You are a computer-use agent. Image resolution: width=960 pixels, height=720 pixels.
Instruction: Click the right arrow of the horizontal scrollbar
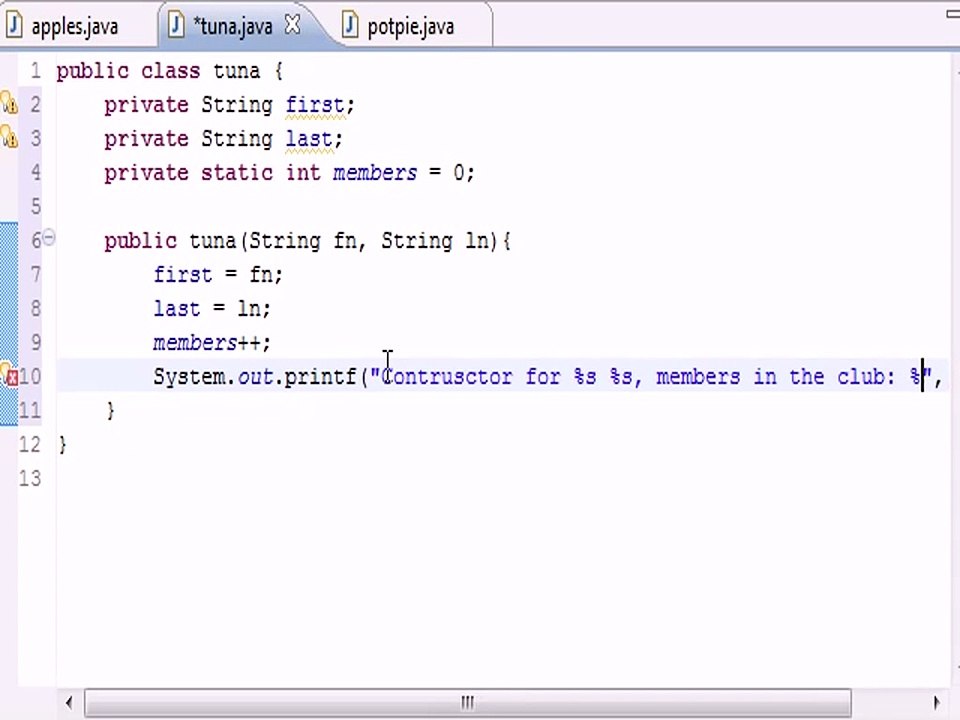(x=936, y=703)
